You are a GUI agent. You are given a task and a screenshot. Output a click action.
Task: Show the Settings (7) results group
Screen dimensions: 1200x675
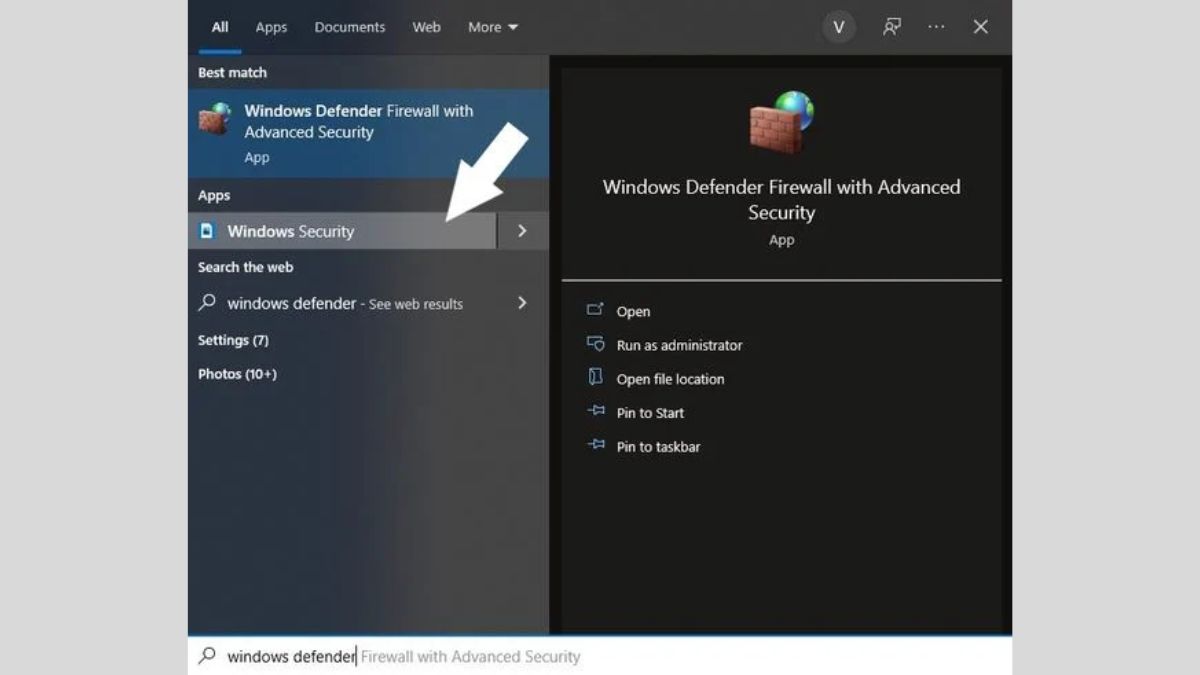tap(233, 340)
